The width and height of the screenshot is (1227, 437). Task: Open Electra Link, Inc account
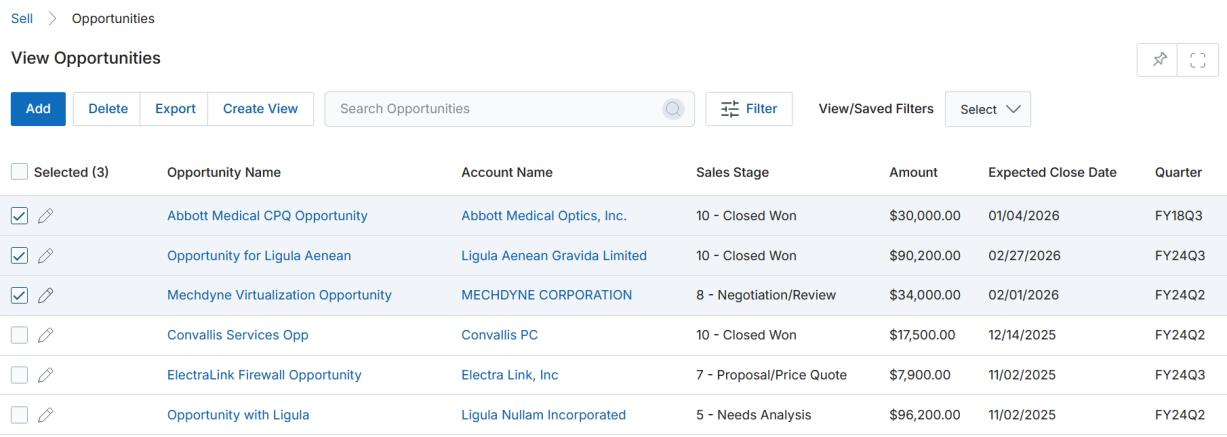coord(510,375)
